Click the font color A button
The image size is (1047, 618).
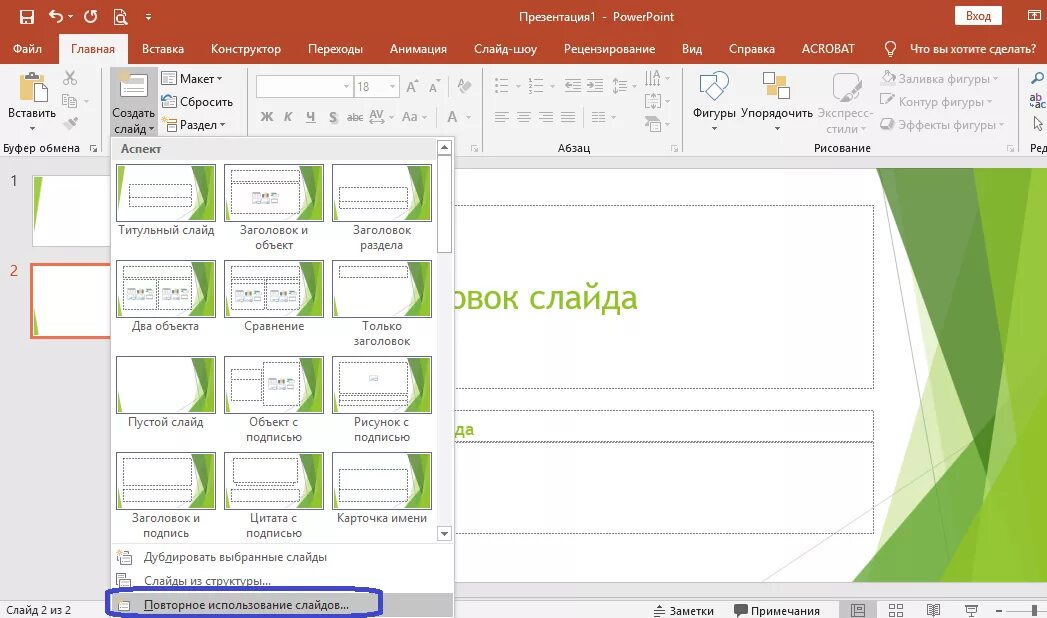click(452, 117)
